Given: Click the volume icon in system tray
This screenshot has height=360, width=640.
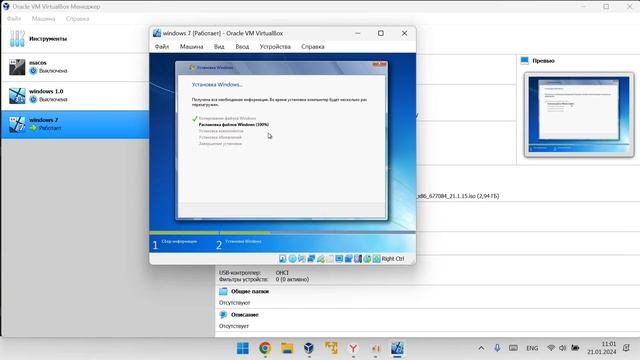Looking at the screenshot, I should point(563,348).
